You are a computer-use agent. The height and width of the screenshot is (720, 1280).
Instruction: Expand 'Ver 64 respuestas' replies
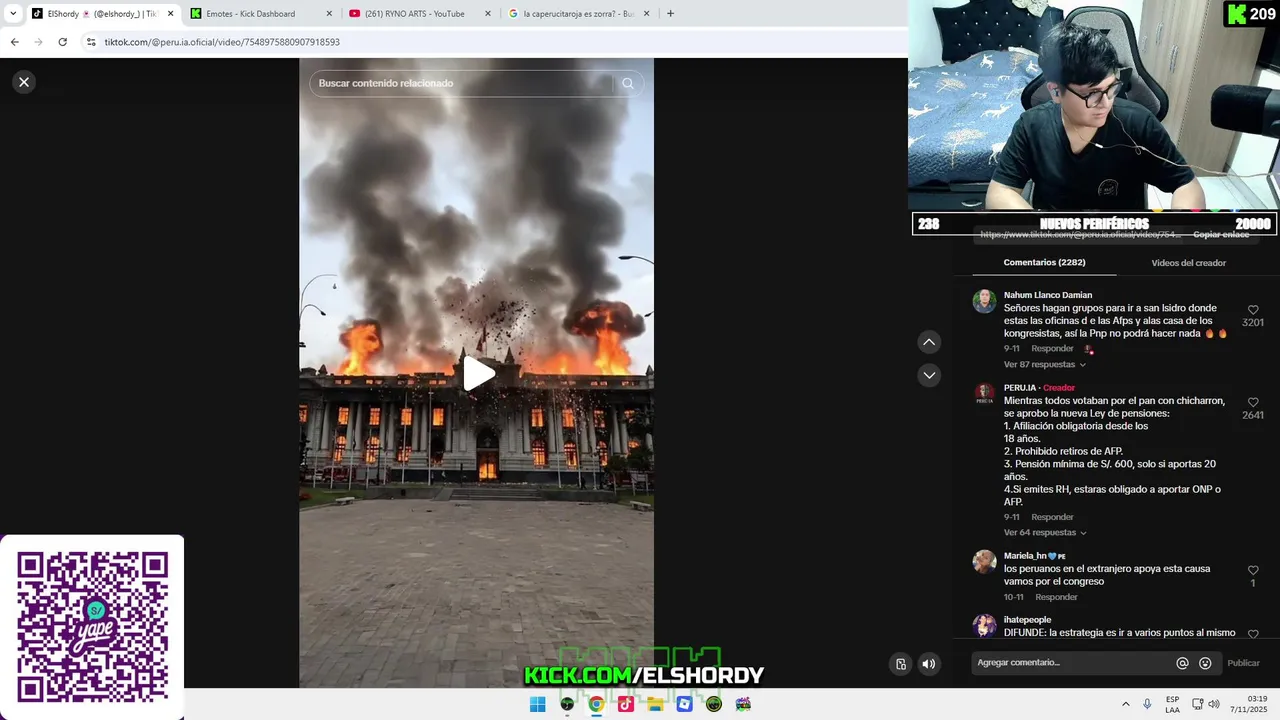tap(1044, 533)
